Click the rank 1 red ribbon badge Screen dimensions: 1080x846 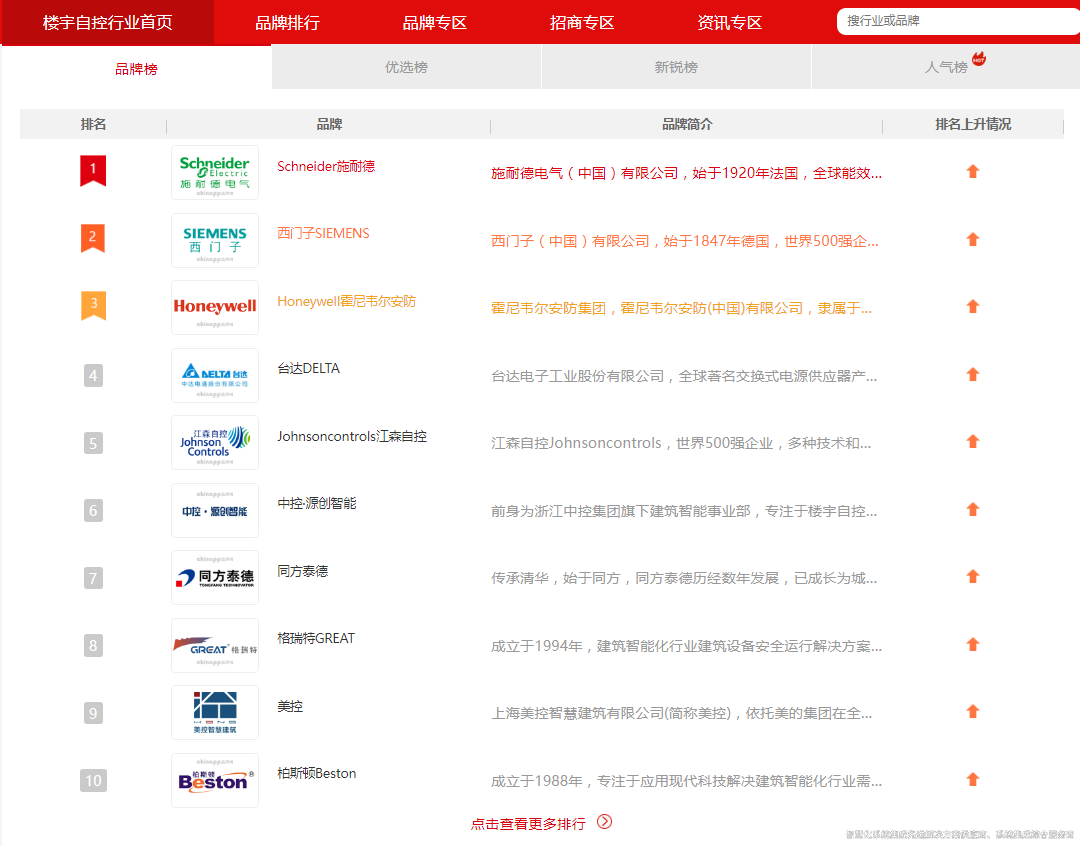(x=93, y=170)
